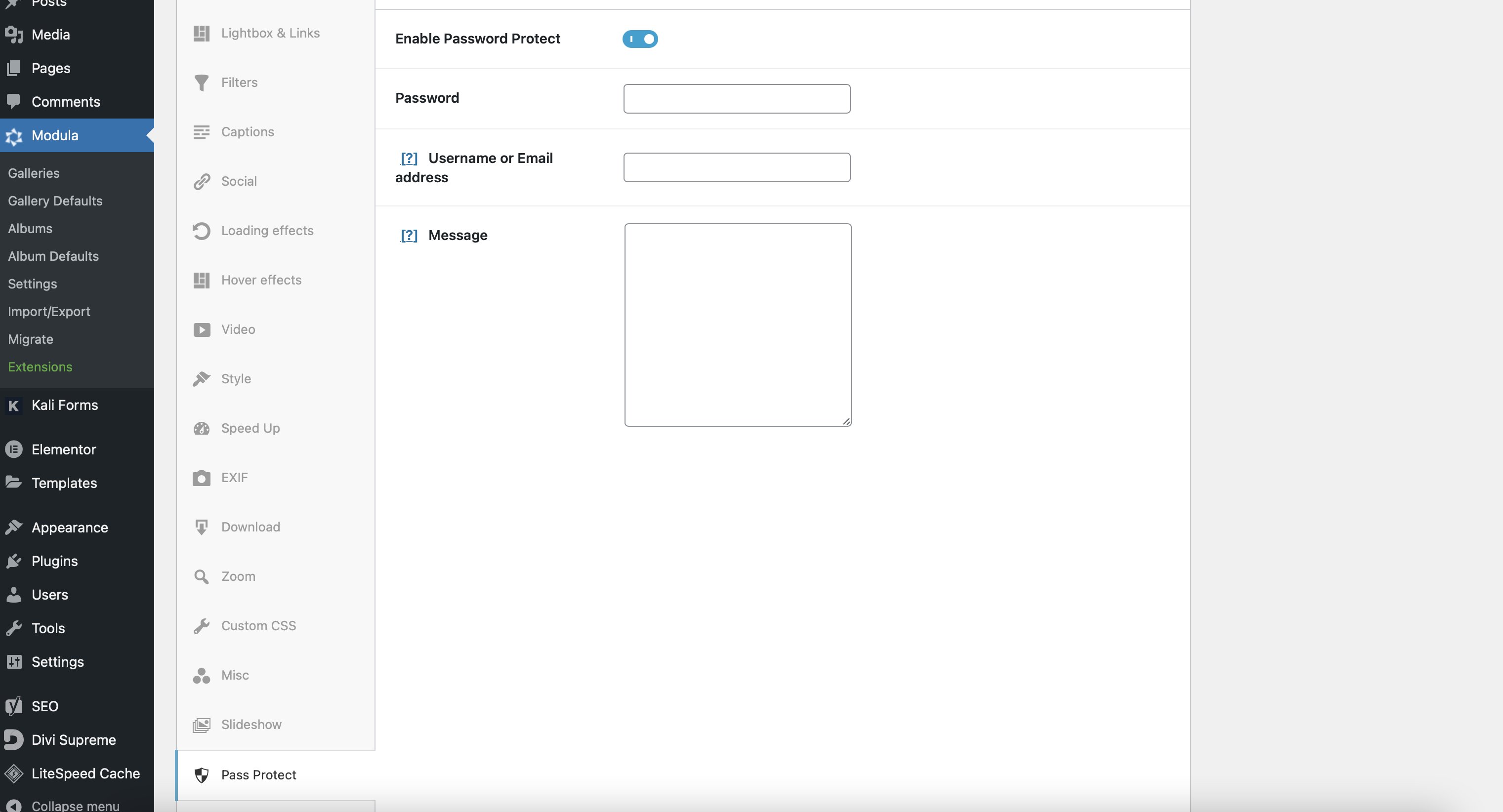Click the Users person icon
1503x812 pixels.
[x=13, y=594]
